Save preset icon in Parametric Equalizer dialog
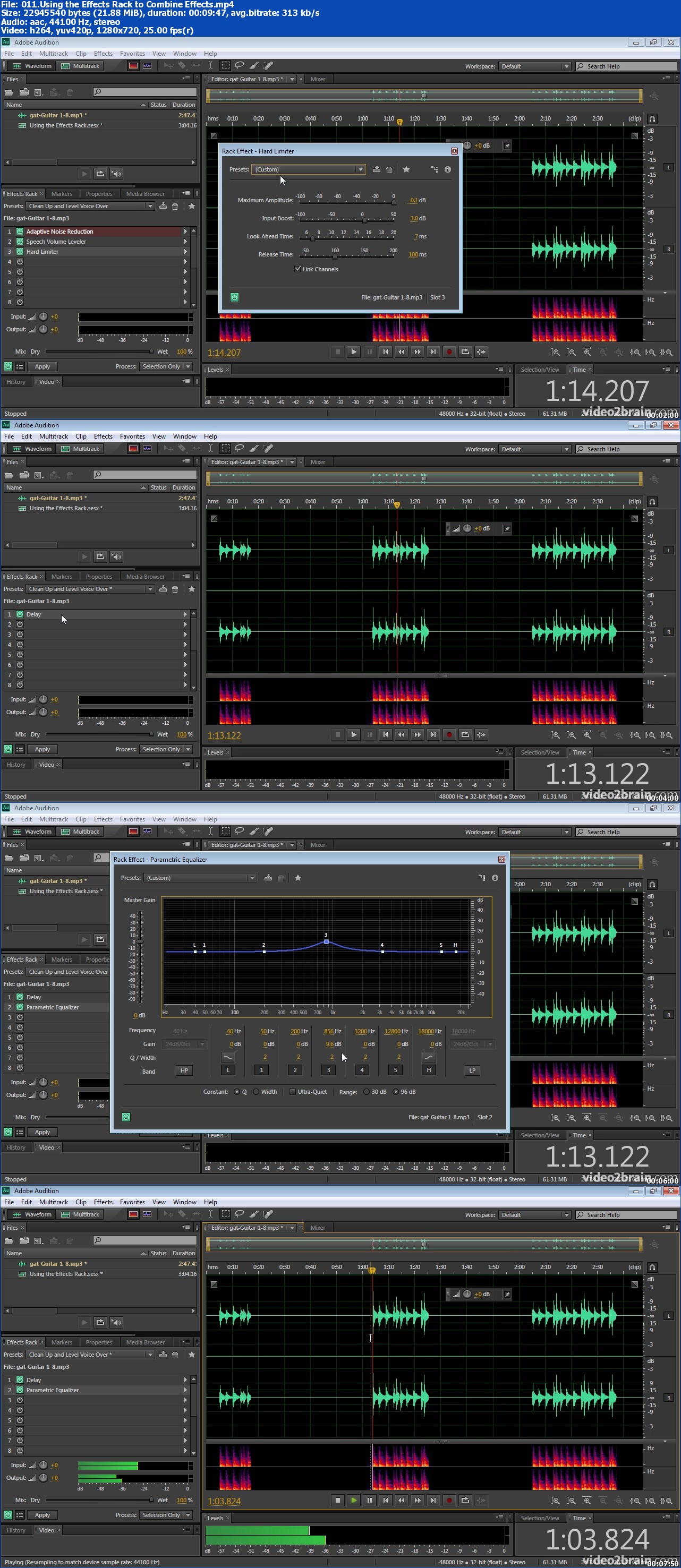 coord(268,878)
